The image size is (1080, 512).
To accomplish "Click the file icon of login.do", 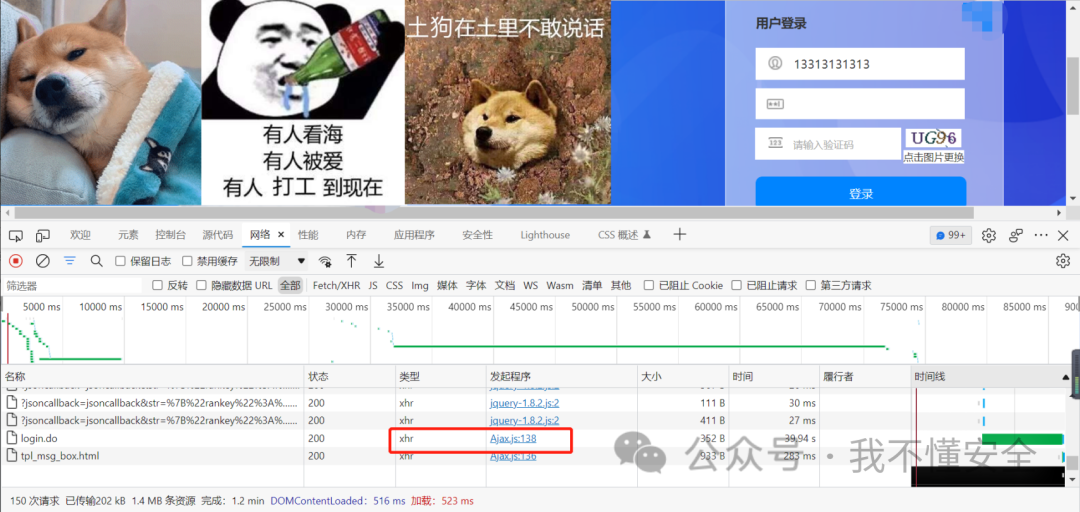I will (11, 438).
